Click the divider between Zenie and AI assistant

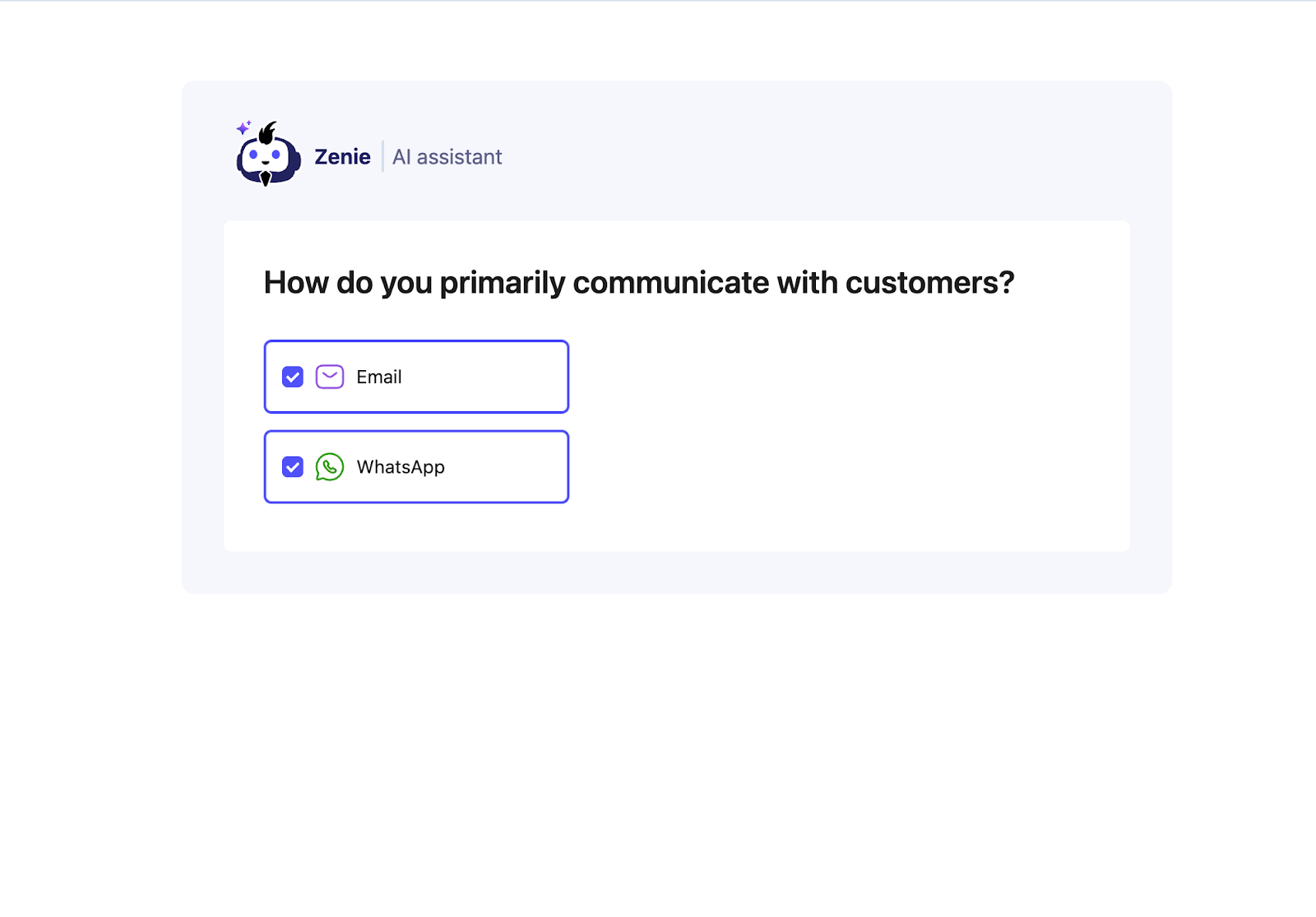tap(382, 156)
